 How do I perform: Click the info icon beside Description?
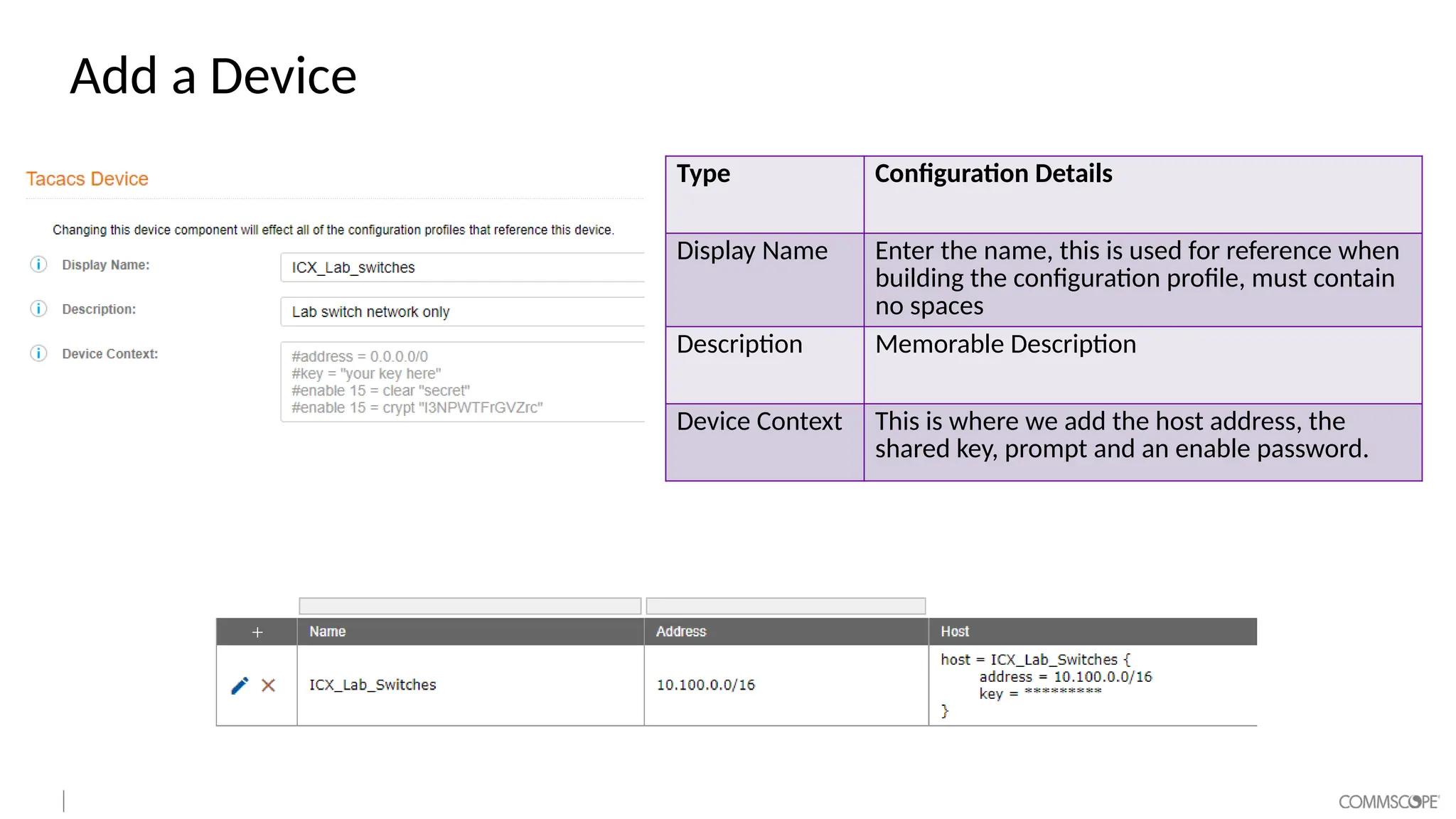[38, 309]
